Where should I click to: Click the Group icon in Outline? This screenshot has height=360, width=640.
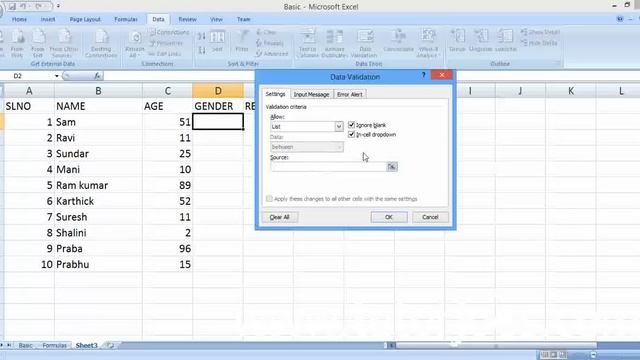tap(457, 40)
